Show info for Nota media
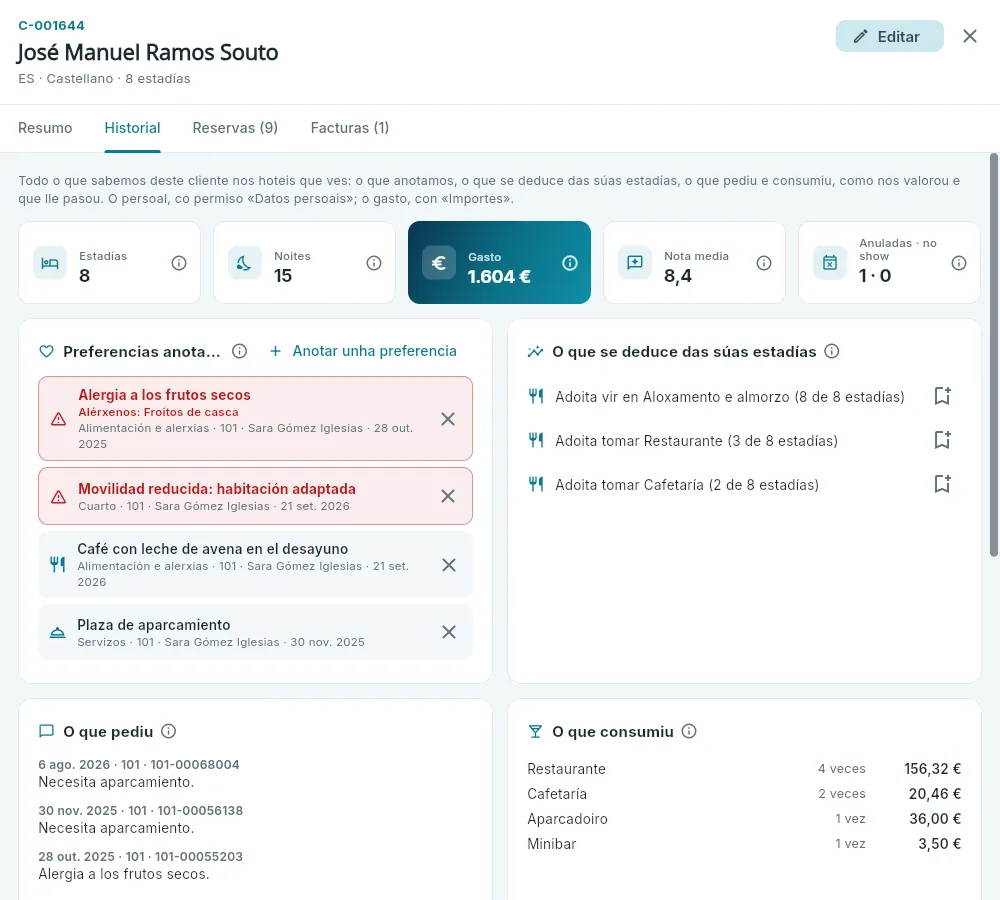The height and width of the screenshot is (900, 1000). pyautogui.click(x=763, y=263)
